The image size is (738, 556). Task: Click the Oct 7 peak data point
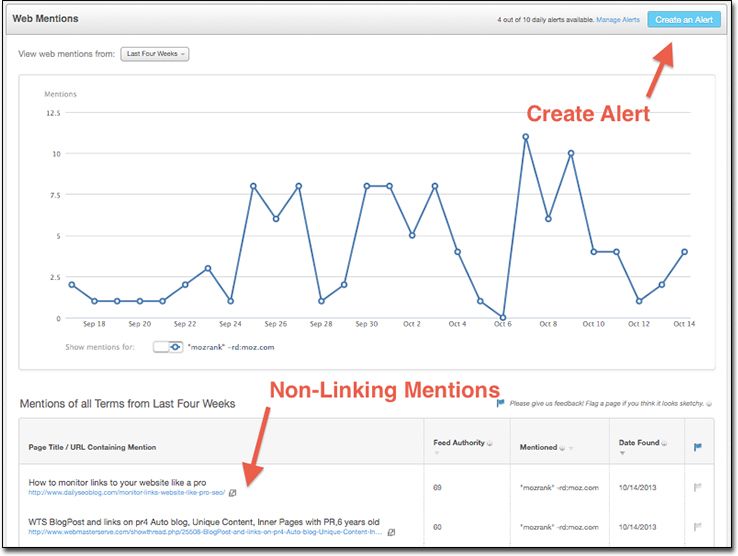point(525,136)
